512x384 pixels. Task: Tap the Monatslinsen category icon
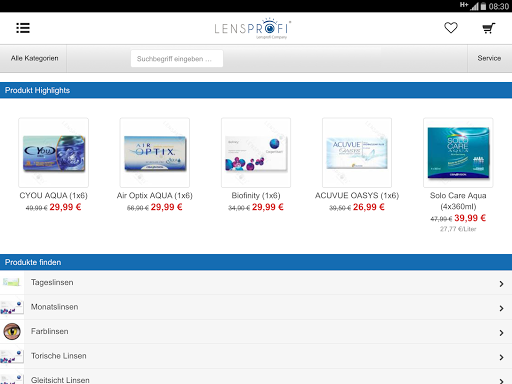(x=12, y=307)
